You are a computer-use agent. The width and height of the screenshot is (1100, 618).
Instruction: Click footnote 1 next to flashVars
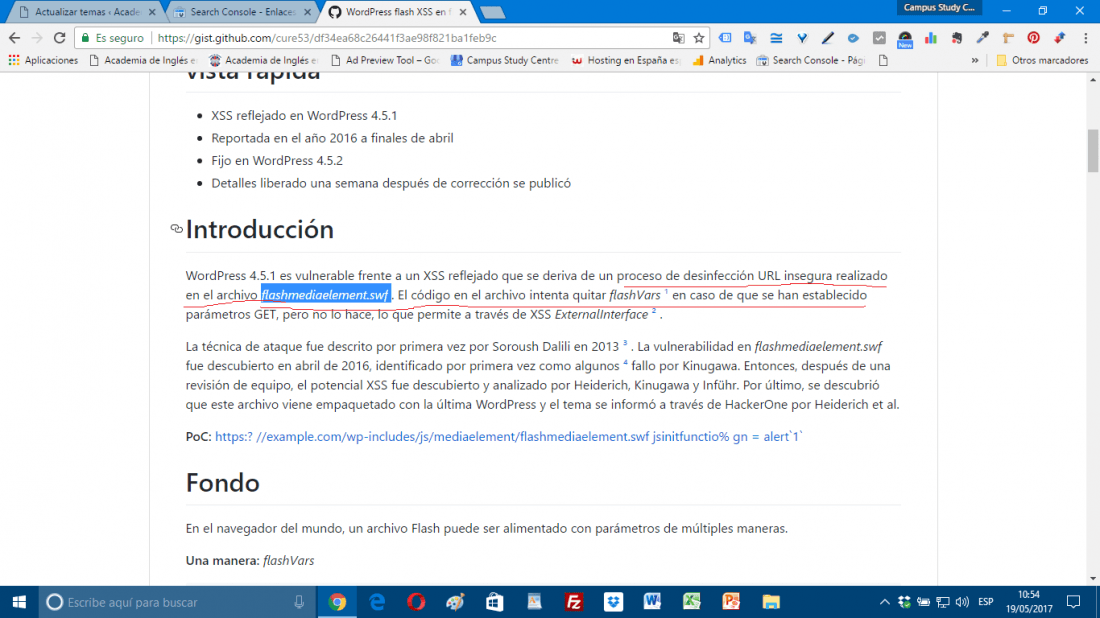[666, 290]
